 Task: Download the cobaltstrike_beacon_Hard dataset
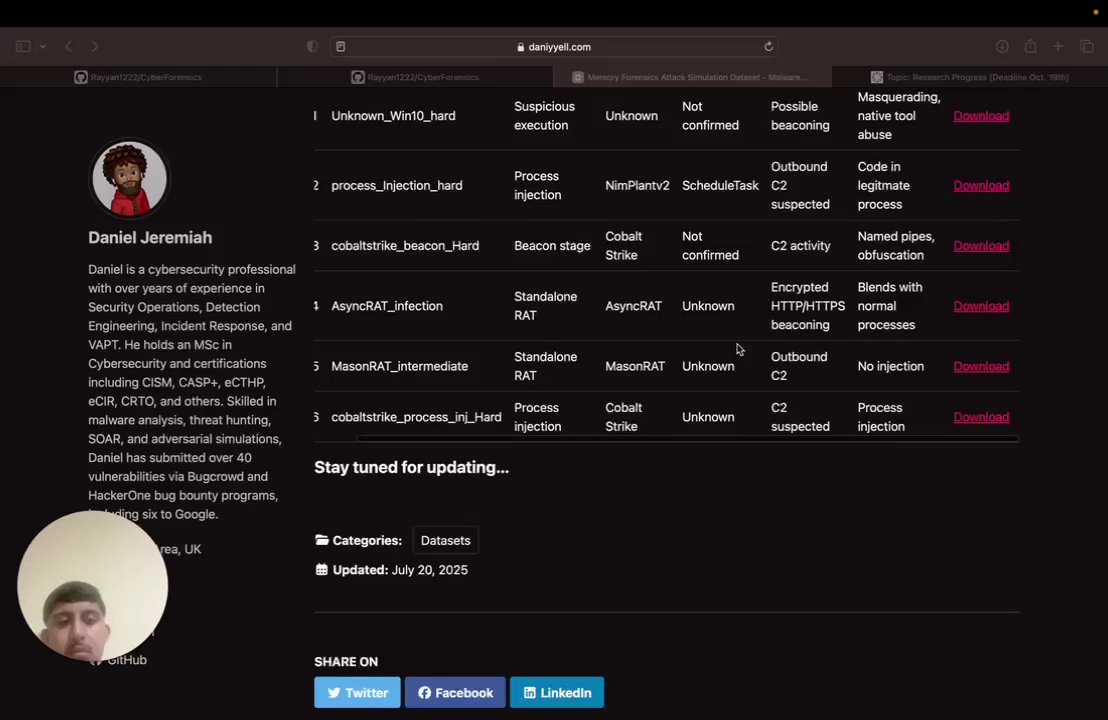tap(981, 246)
